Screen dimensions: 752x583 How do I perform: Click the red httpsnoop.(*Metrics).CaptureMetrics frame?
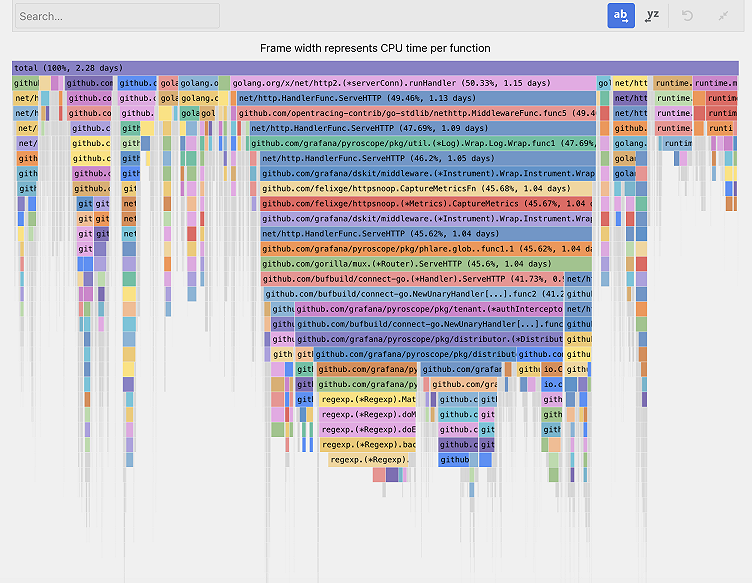pos(426,204)
